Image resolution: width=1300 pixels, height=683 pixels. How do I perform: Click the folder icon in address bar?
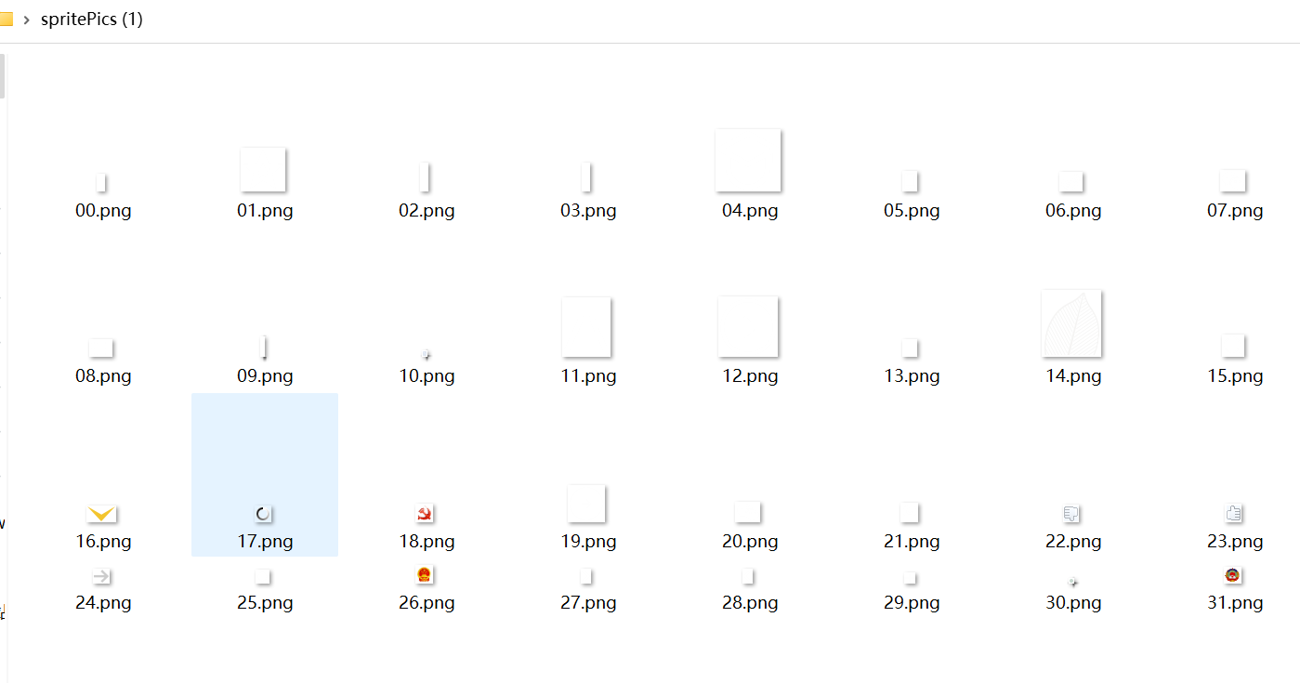tap(6, 19)
